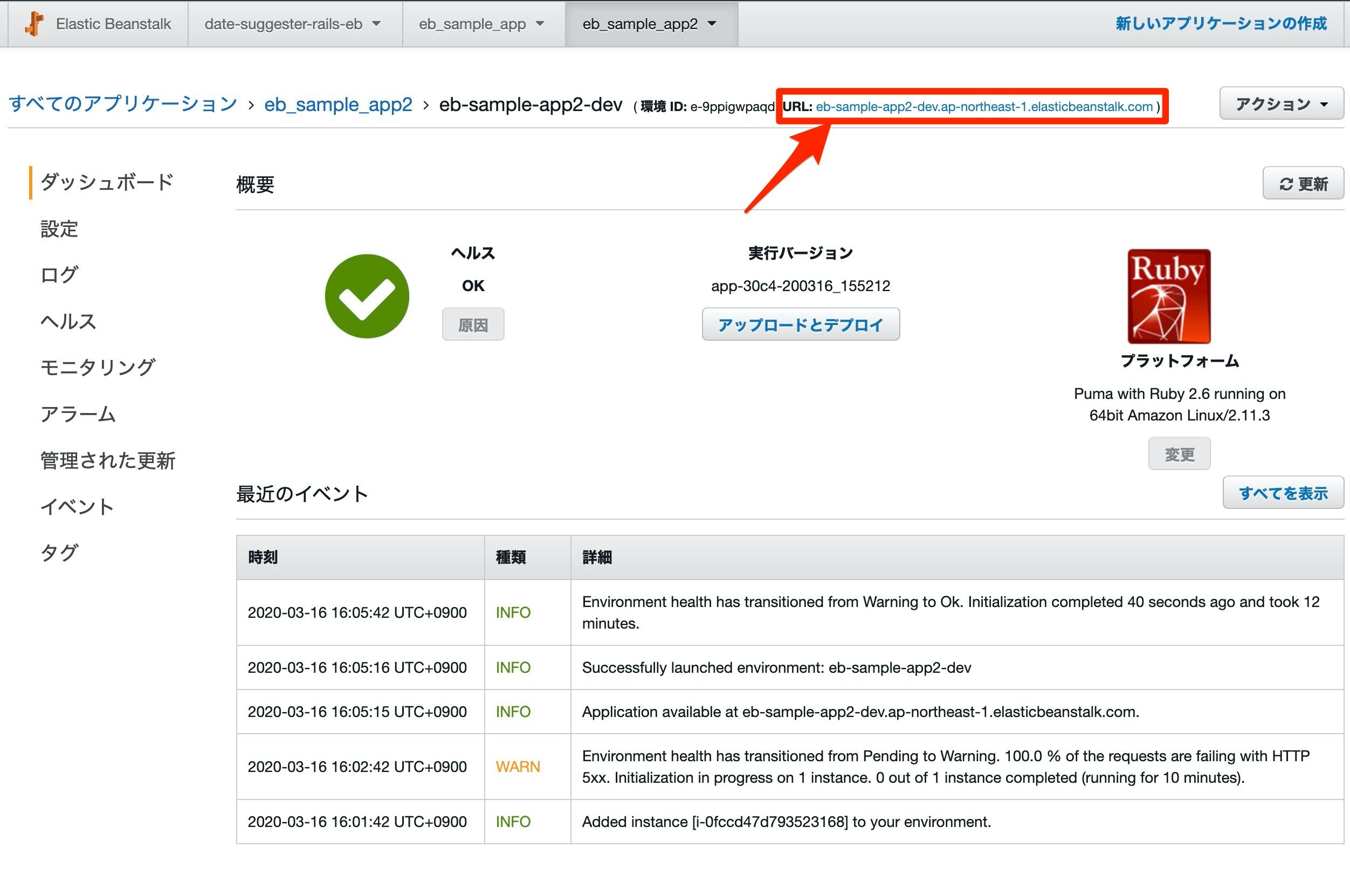This screenshot has width=1350, height=896.
Task: Select 設定 in the sidebar
Action: pyautogui.click(x=59, y=229)
